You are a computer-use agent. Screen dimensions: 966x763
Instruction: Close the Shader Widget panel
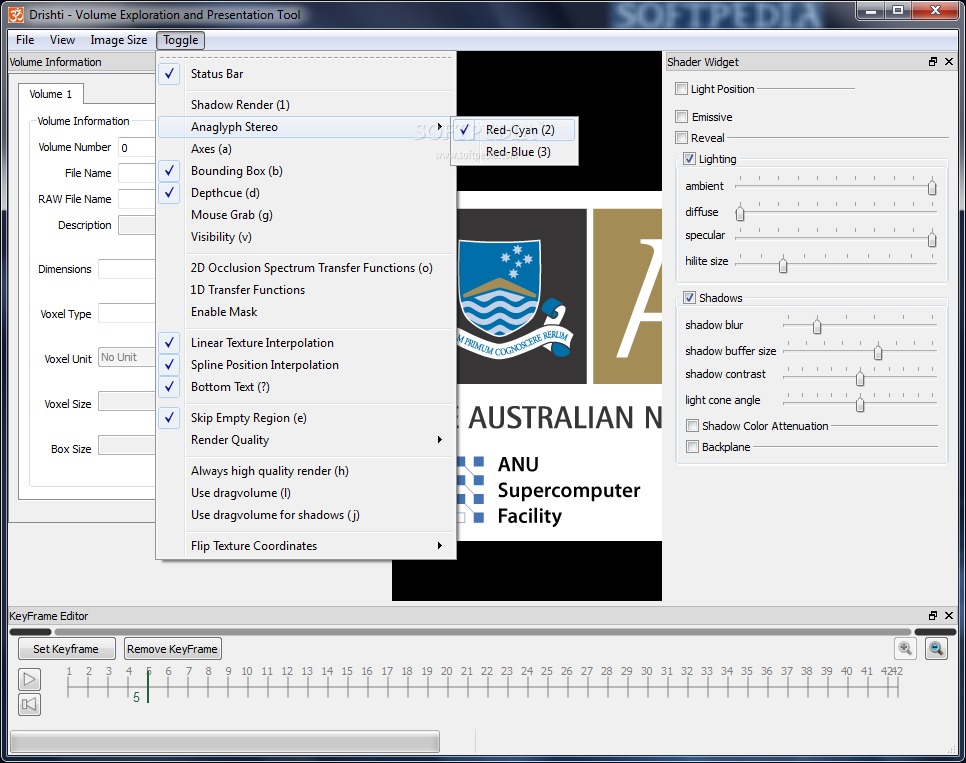point(949,62)
